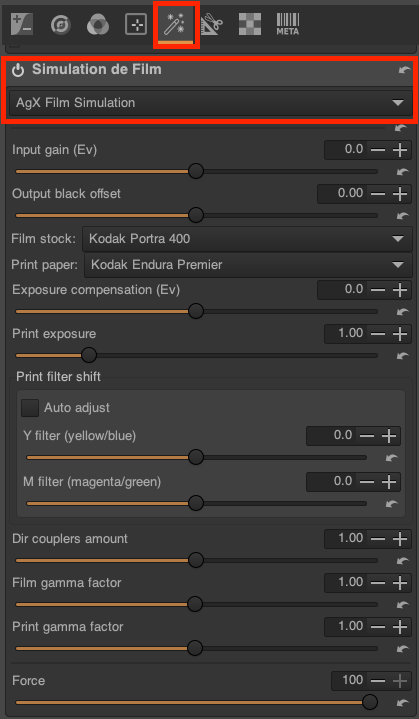The width and height of the screenshot is (419, 719).
Task: Click the Y filter value field
Action: [331, 436]
